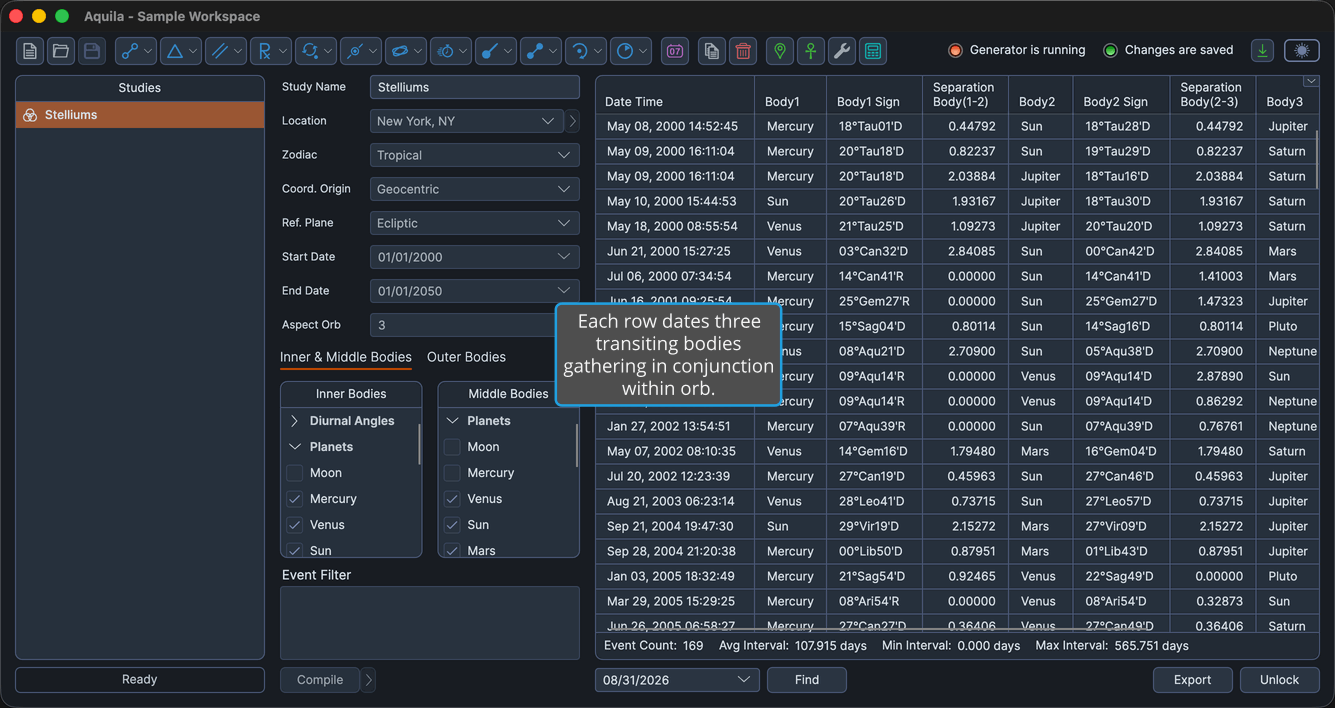This screenshot has height=708, width=1335.
Task: Uncheck Venus in the Middle Bodies list
Action: (x=452, y=499)
